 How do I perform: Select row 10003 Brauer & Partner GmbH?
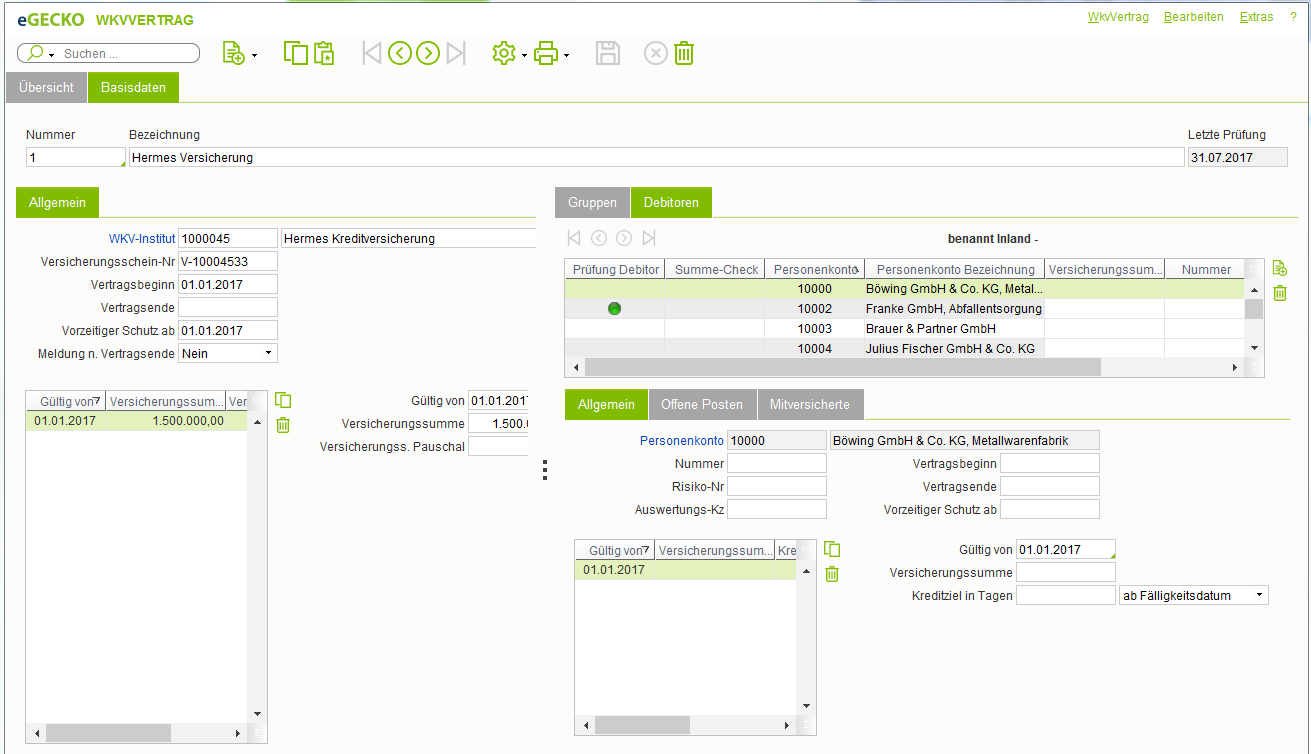904,328
